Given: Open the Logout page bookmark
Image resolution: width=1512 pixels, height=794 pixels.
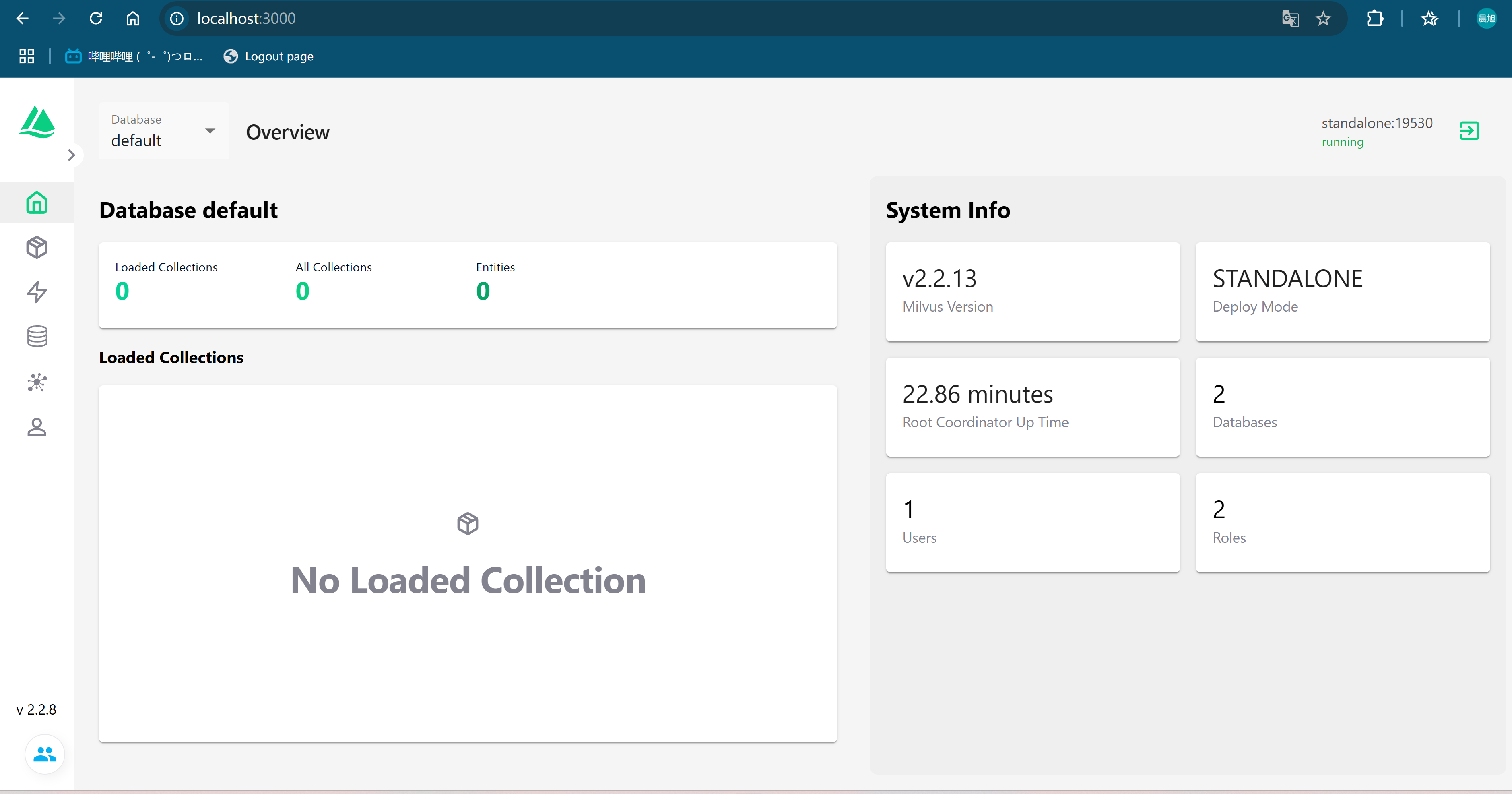Looking at the screenshot, I should 268,56.
